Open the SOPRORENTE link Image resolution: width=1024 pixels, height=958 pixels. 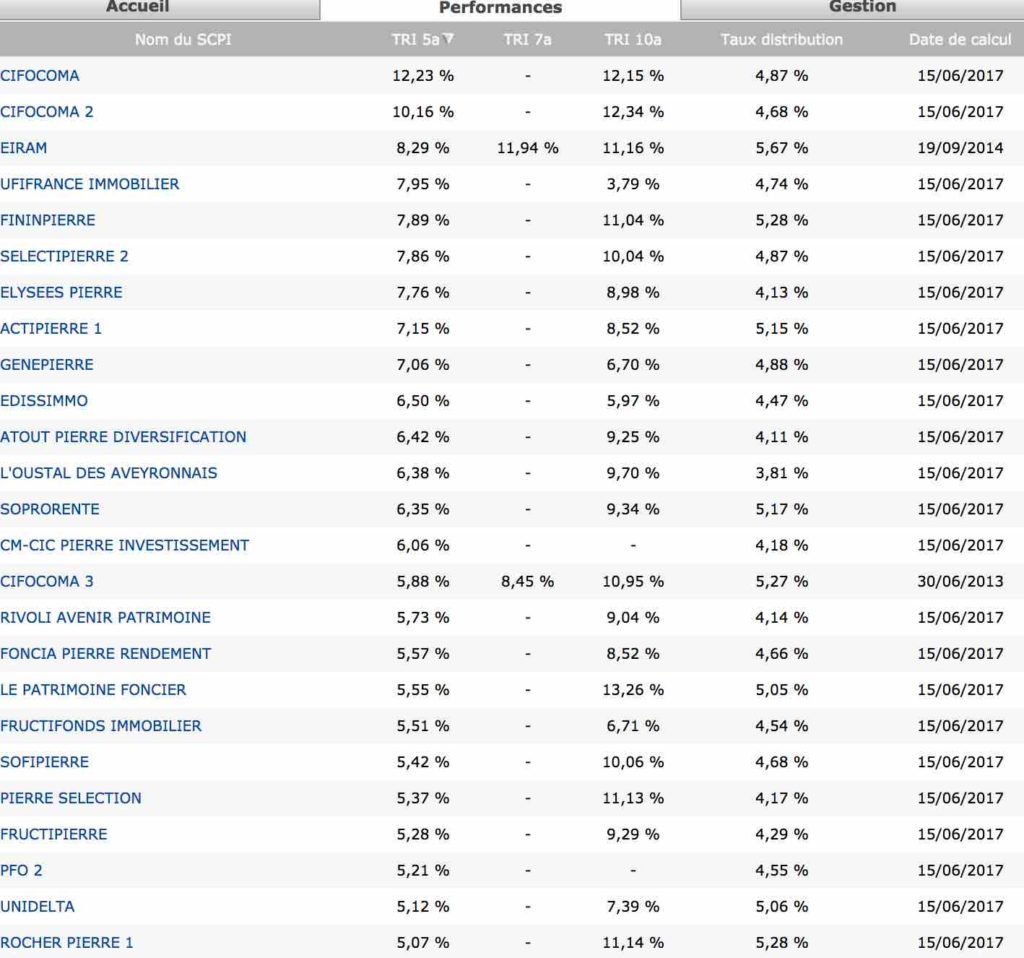50,509
